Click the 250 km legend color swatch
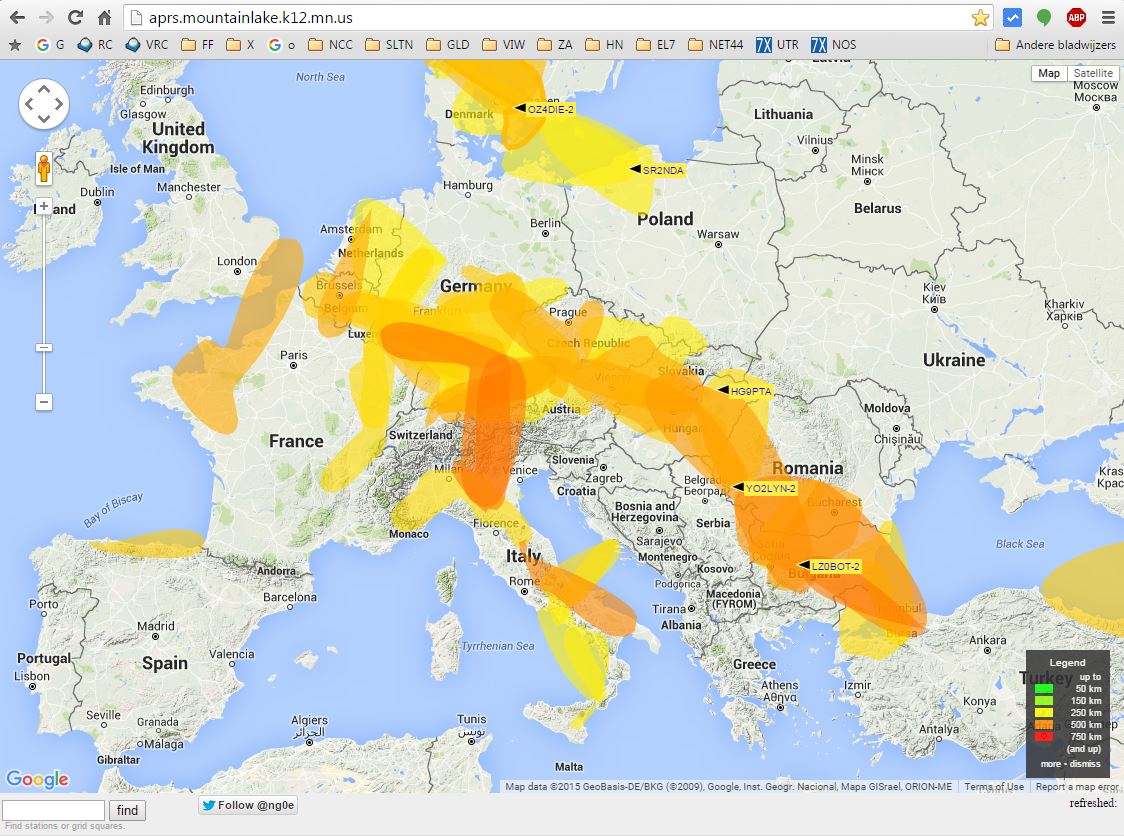Image resolution: width=1124 pixels, height=836 pixels. [x=1044, y=713]
